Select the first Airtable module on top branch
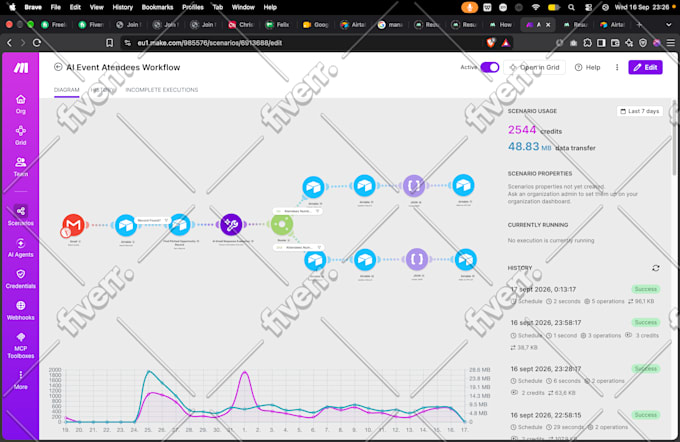This screenshot has height=442, width=680. point(314,187)
